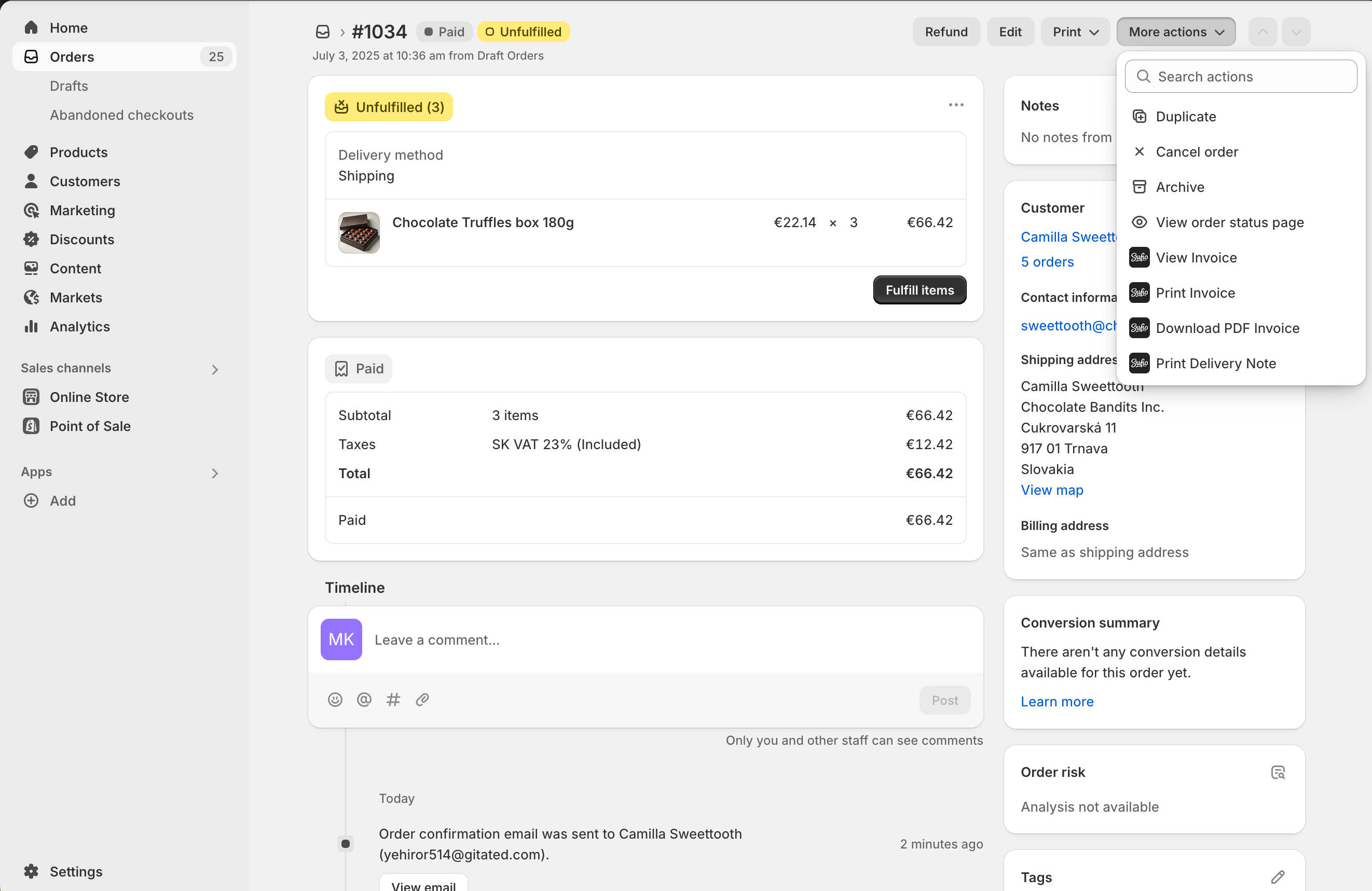Open the fulfillment card overflow menu

(x=955, y=104)
